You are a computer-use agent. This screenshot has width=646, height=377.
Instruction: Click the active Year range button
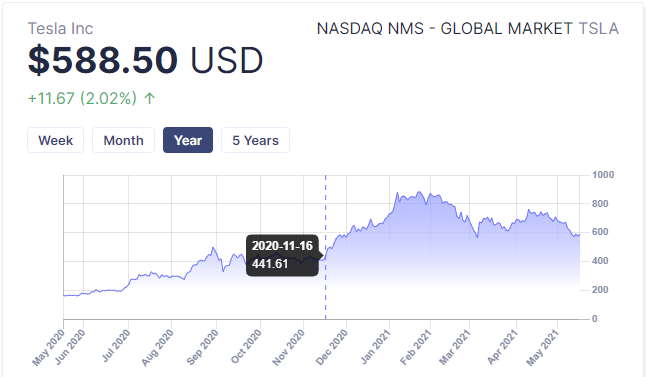(188, 140)
